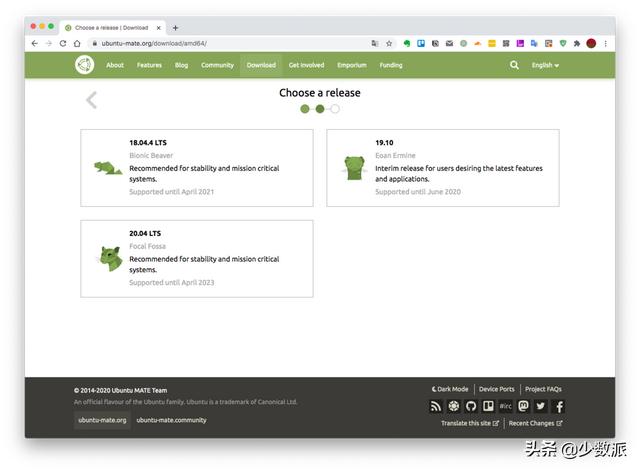Click the browser back arrow
The height and width of the screenshot is (471, 640).
point(35,43)
